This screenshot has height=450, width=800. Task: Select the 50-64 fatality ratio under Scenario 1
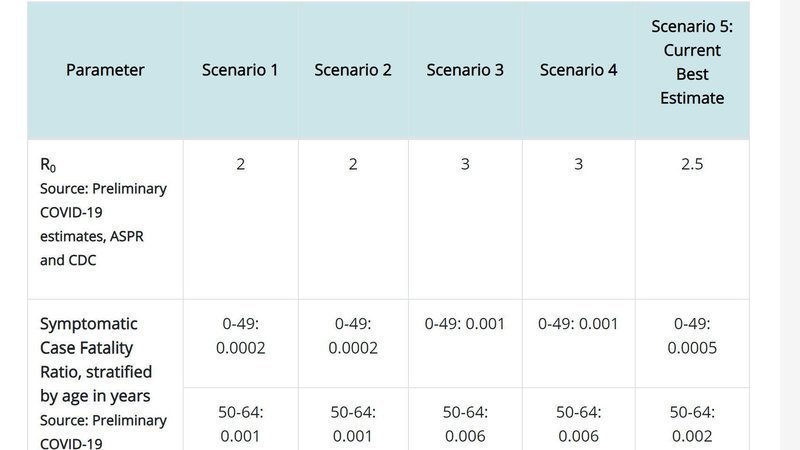pos(240,424)
